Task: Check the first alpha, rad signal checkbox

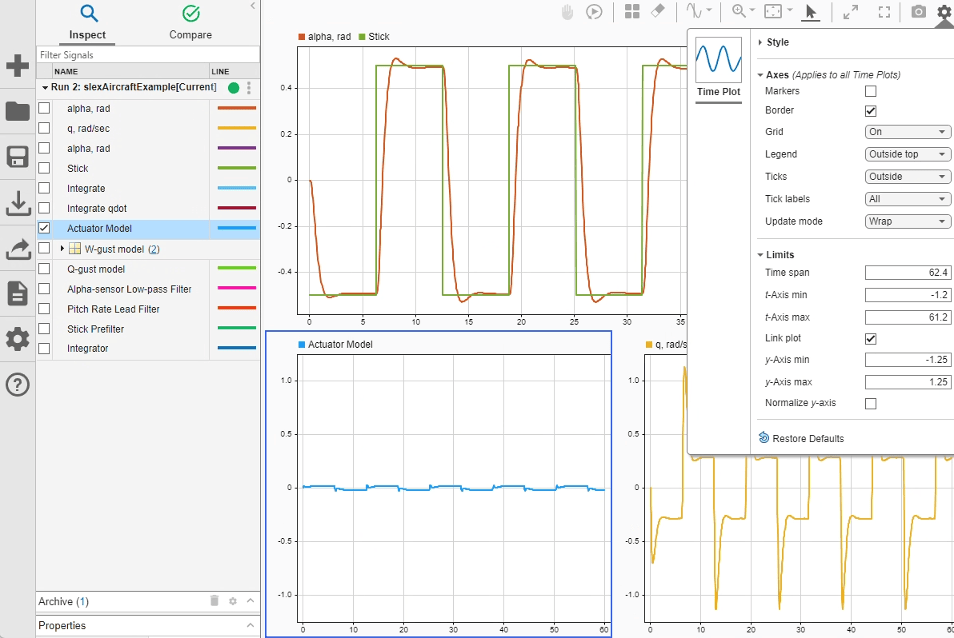Action: pyautogui.click(x=44, y=108)
